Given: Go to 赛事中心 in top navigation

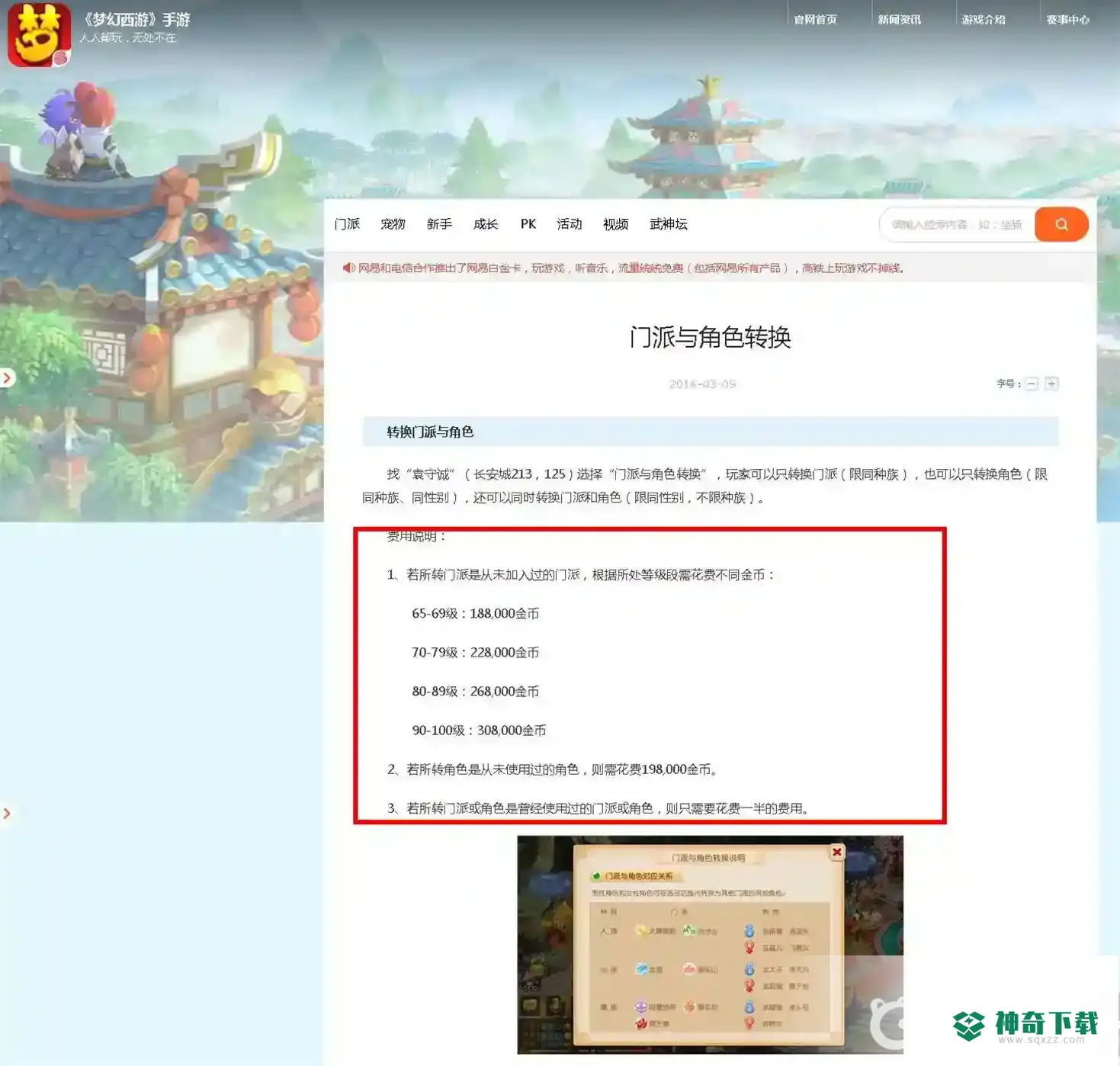Looking at the screenshot, I should [1067, 20].
